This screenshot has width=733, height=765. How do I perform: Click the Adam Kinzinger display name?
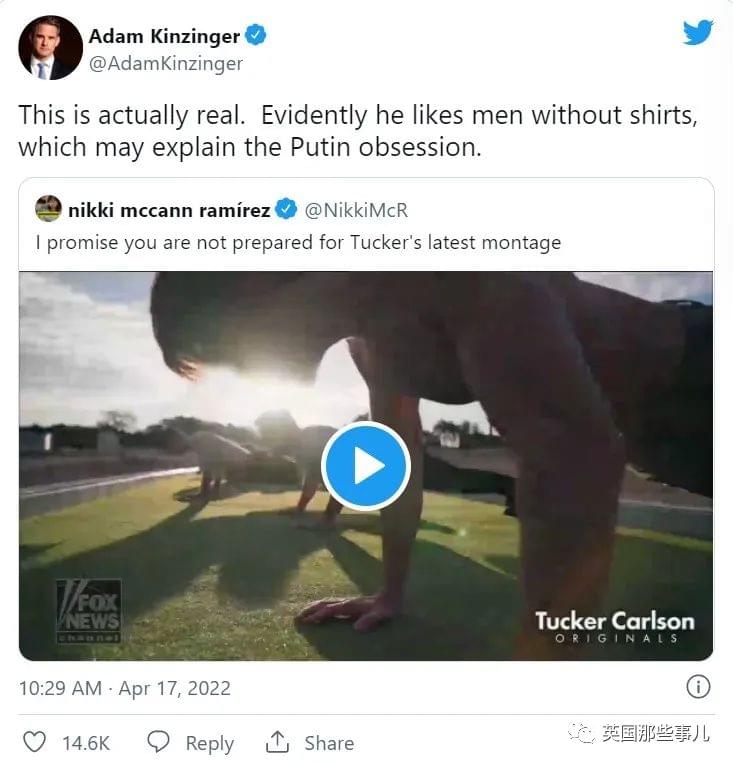pyautogui.click(x=164, y=36)
